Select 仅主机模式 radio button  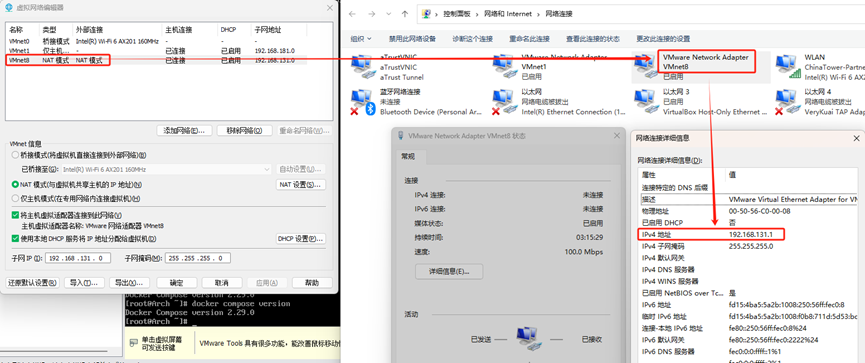(15, 199)
